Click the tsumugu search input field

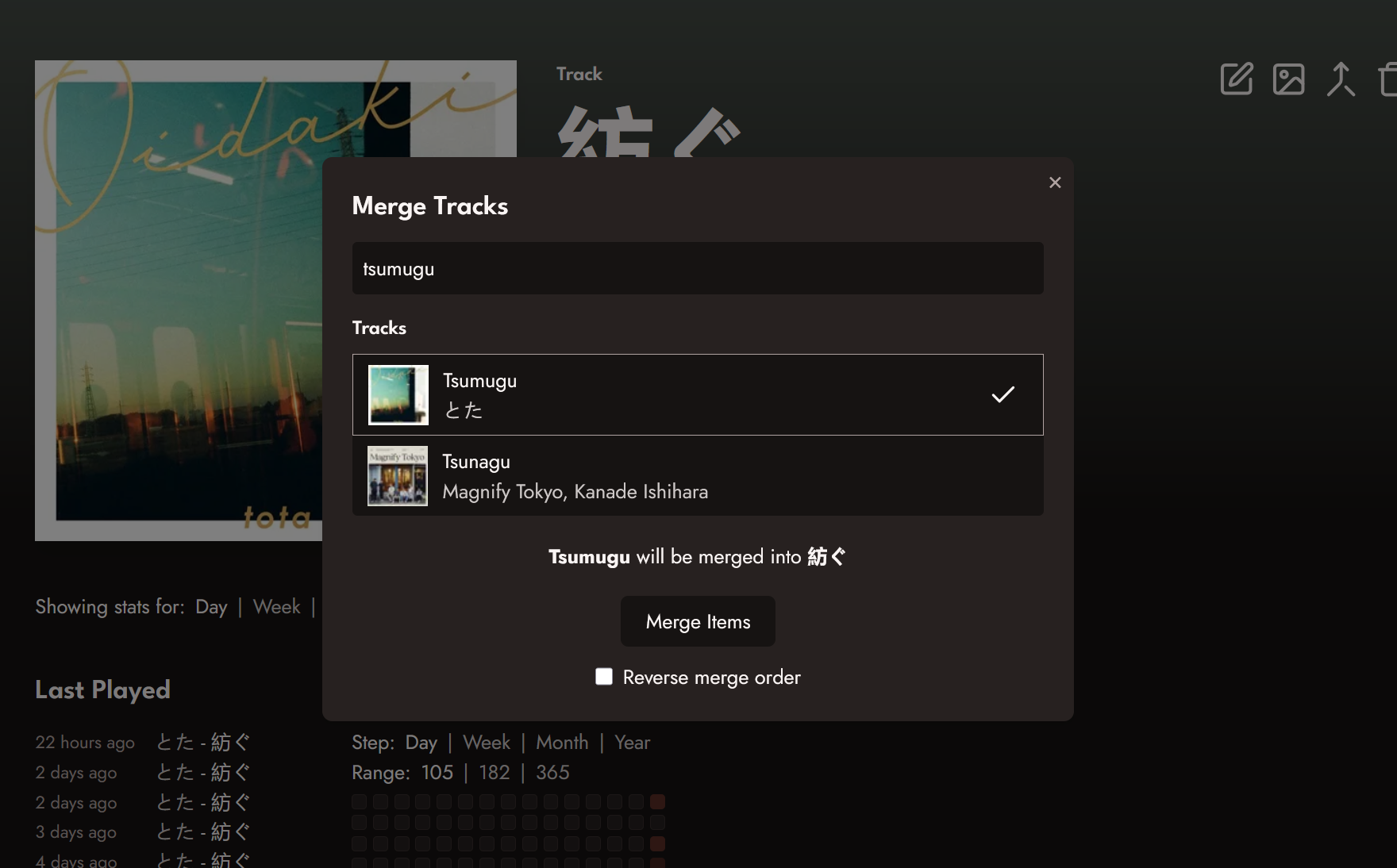(698, 268)
